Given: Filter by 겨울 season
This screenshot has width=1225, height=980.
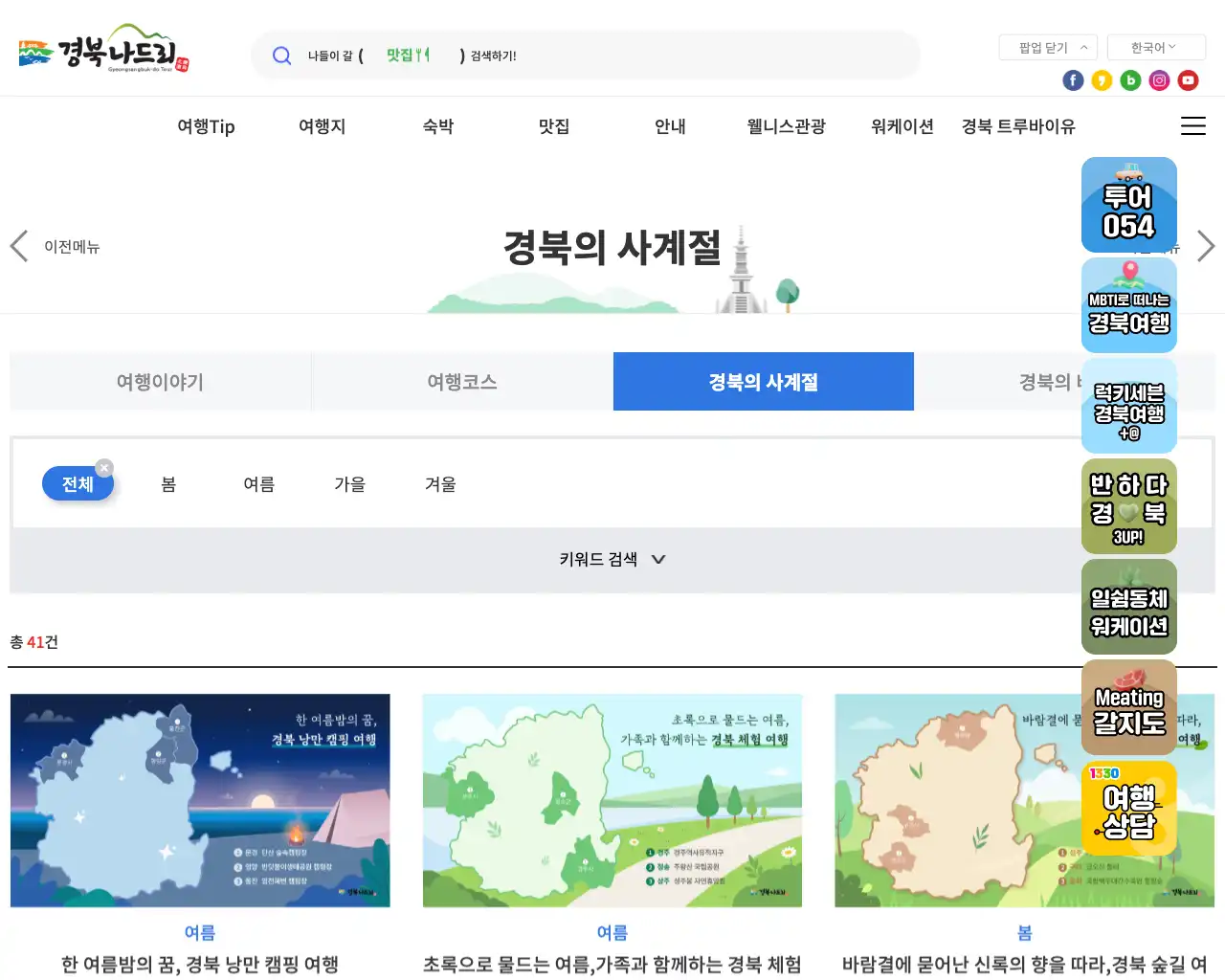Looking at the screenshot, I should (440, 484).
